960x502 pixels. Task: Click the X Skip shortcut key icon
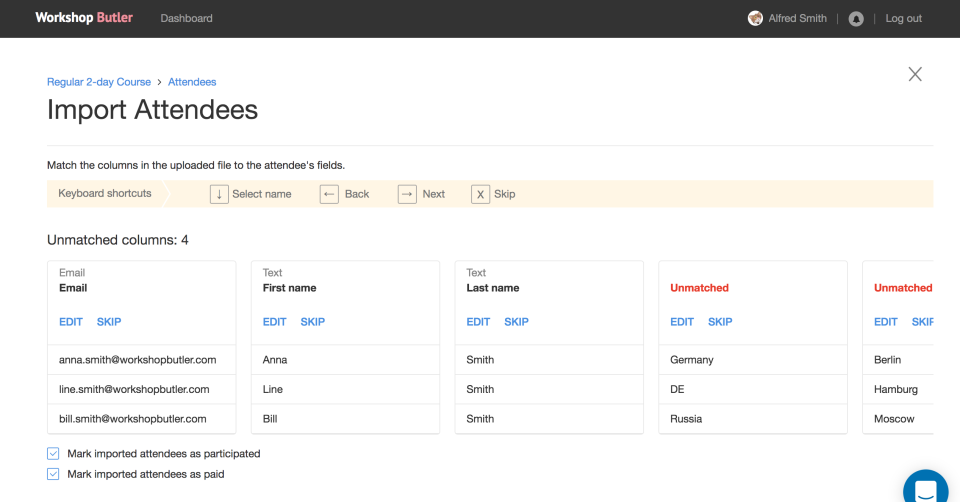click(x=481, y=194)
